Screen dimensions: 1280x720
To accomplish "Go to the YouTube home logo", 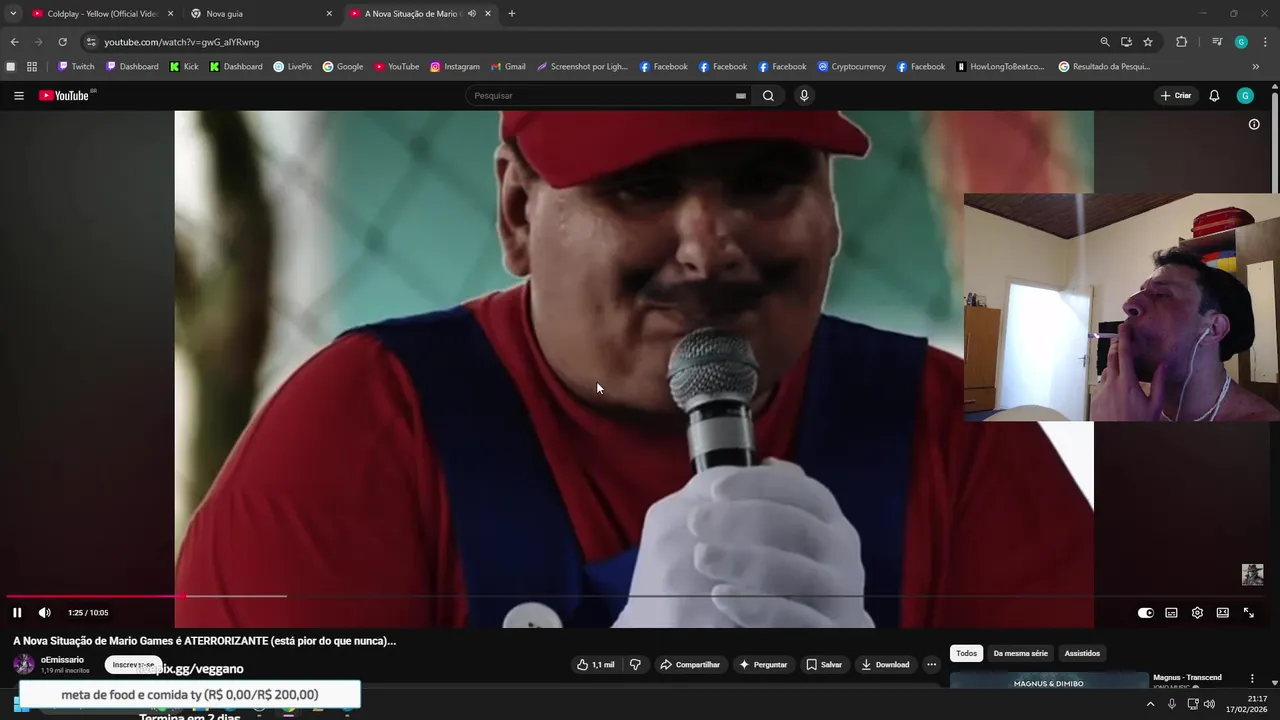I will (x=65, y=96).
